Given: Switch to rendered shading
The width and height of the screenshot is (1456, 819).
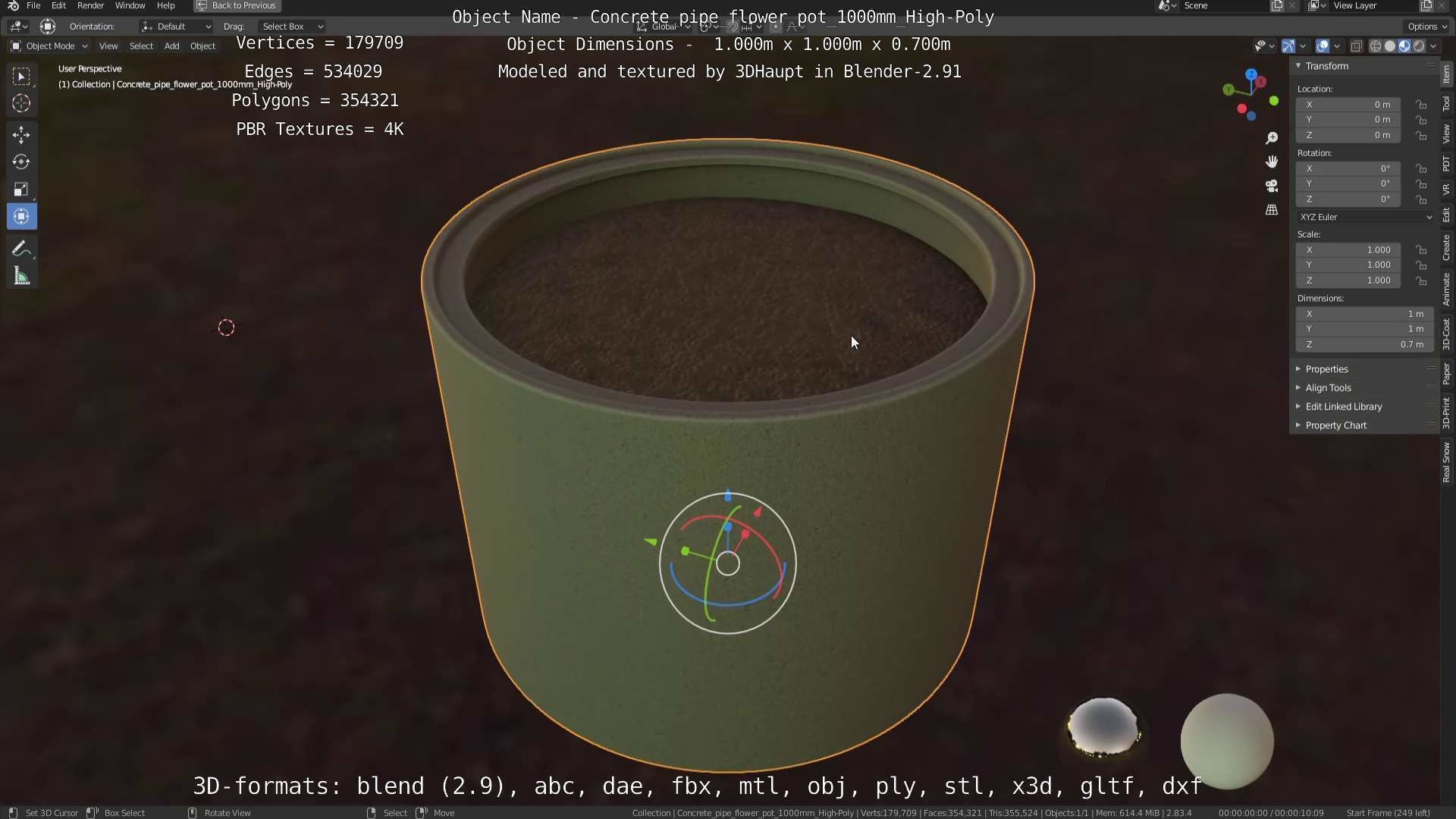Looking at the screenshot, I should (x=1419, y=46).
